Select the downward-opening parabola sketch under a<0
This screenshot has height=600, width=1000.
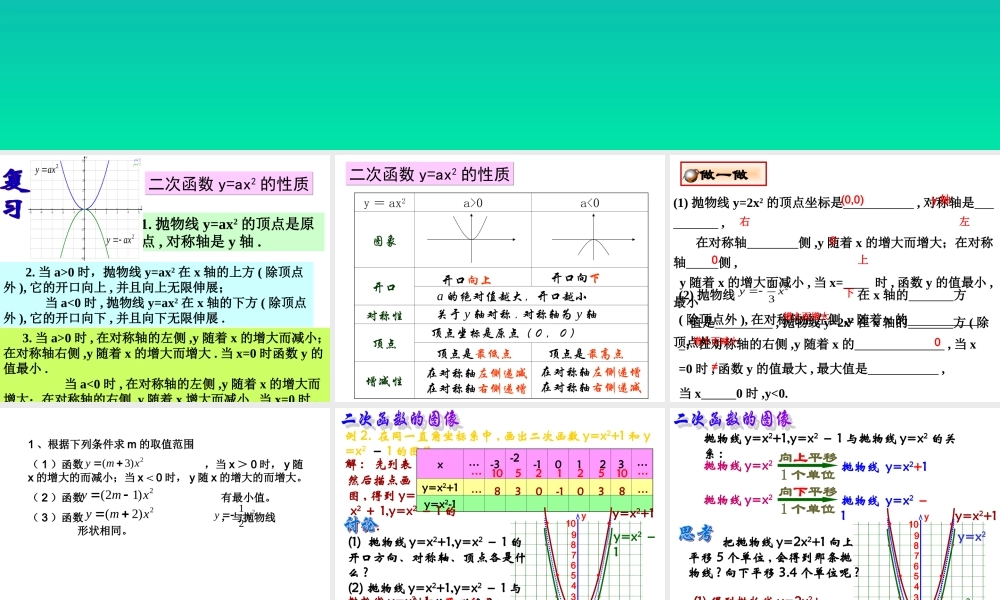tap(593, 239)
